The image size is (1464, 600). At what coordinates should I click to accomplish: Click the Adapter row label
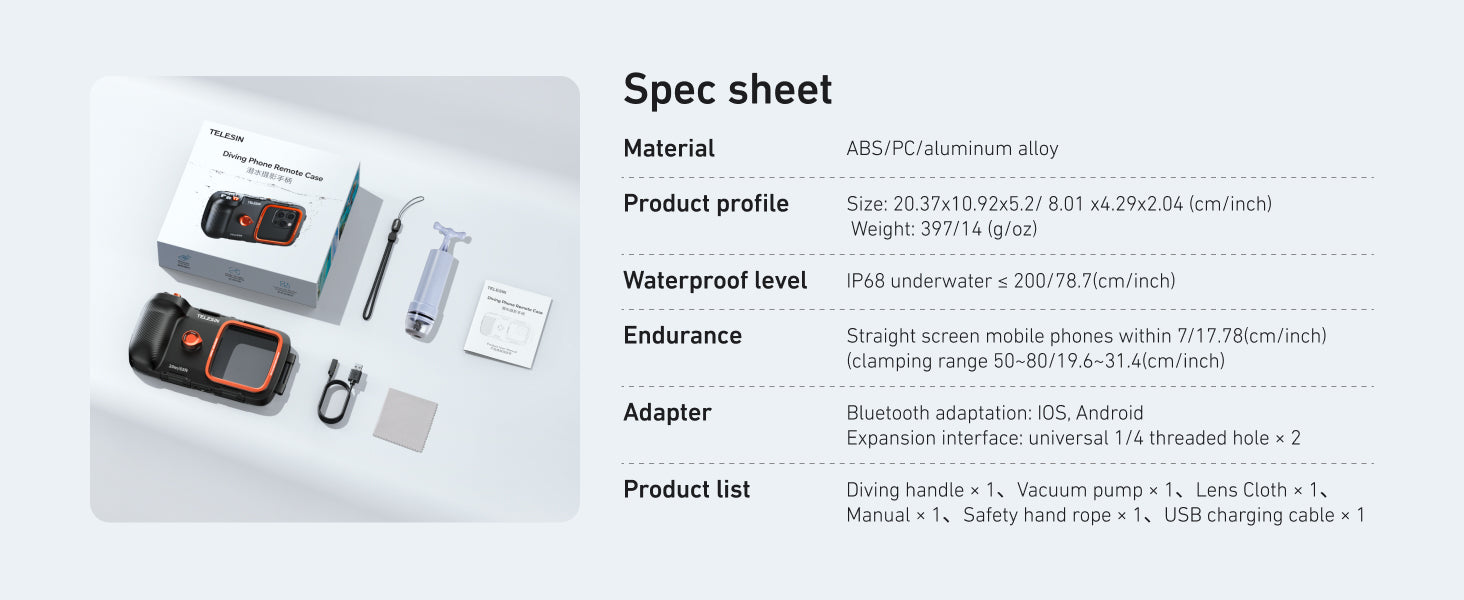pyautogui.click(x=667, y=413)
